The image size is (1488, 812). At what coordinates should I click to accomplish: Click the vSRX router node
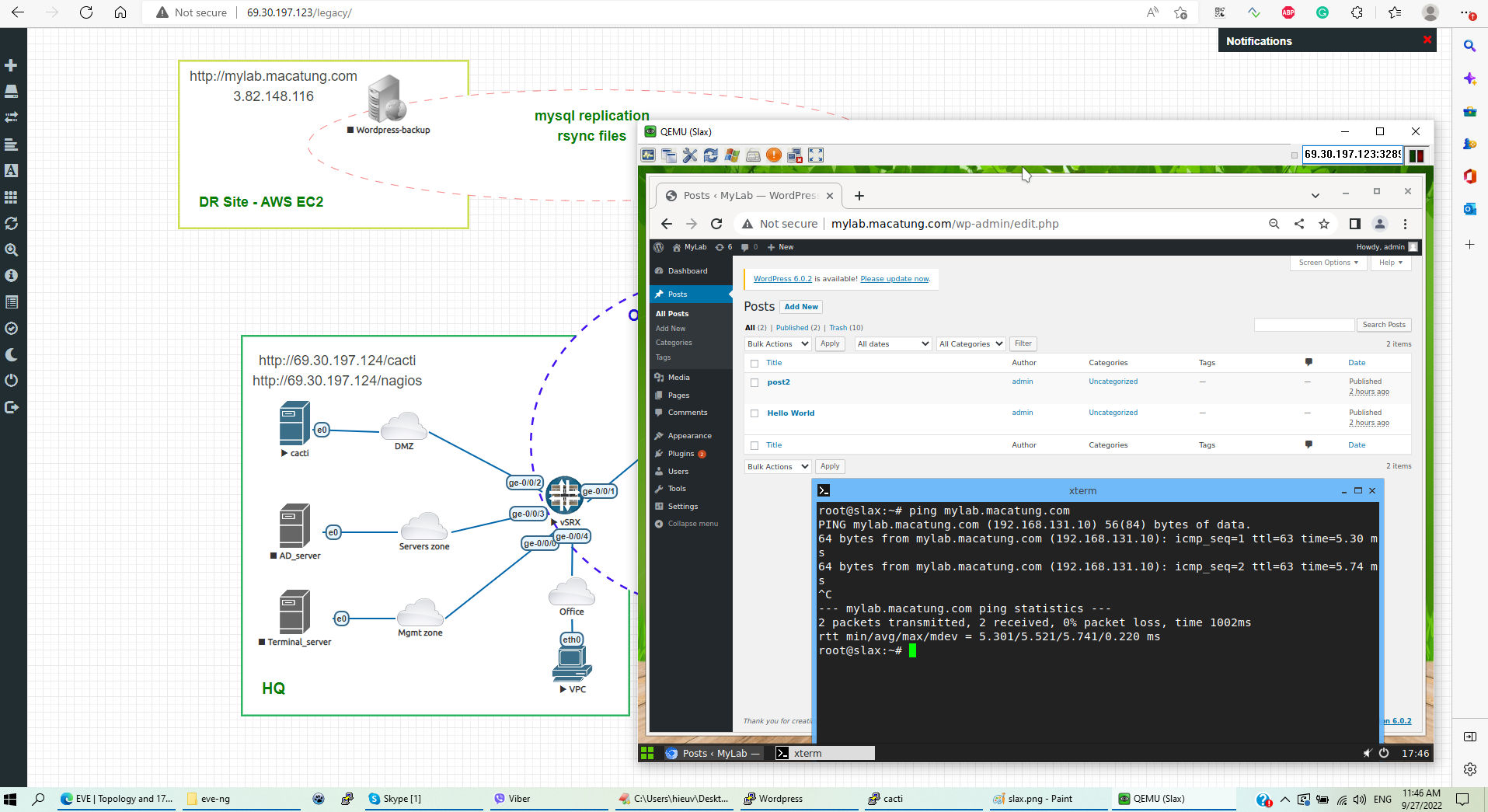564,495
